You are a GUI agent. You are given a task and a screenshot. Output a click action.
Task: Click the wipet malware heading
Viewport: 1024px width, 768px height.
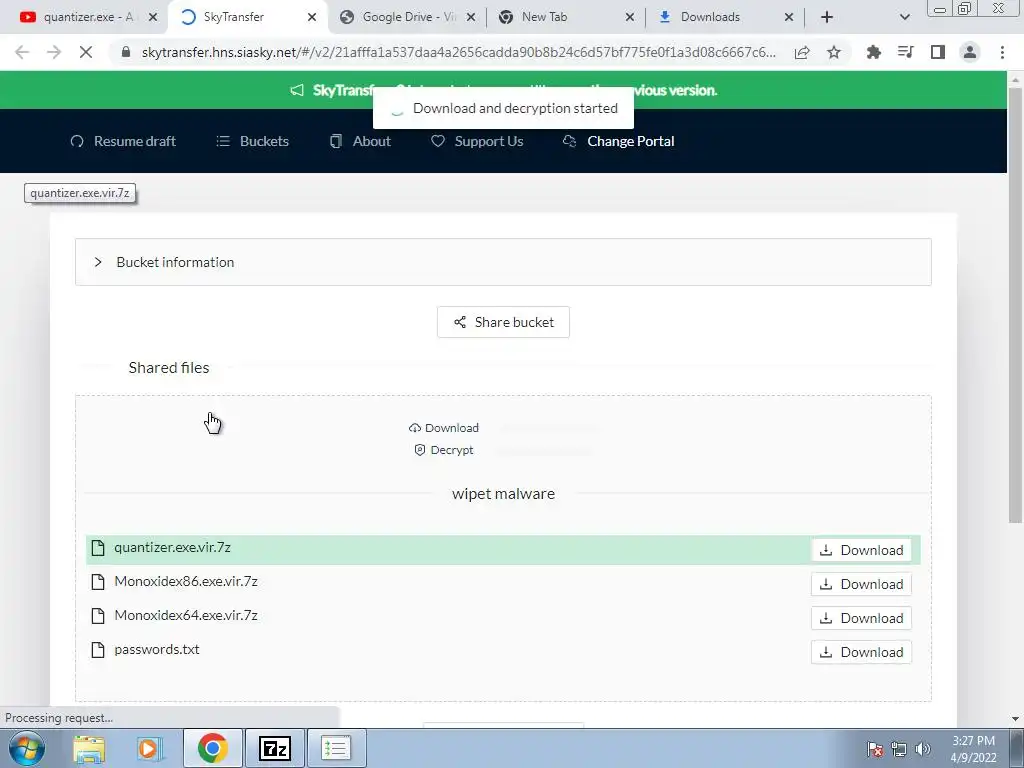pos(503,494)
